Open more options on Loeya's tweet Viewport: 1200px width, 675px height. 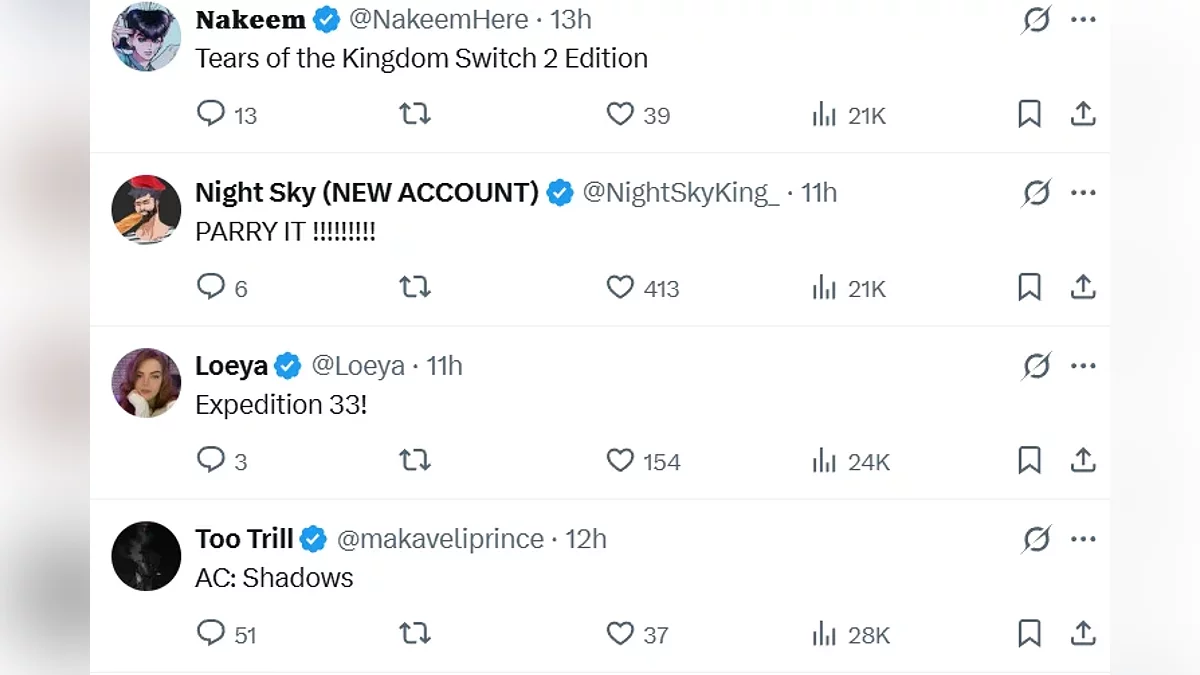tap(1084, 366)
